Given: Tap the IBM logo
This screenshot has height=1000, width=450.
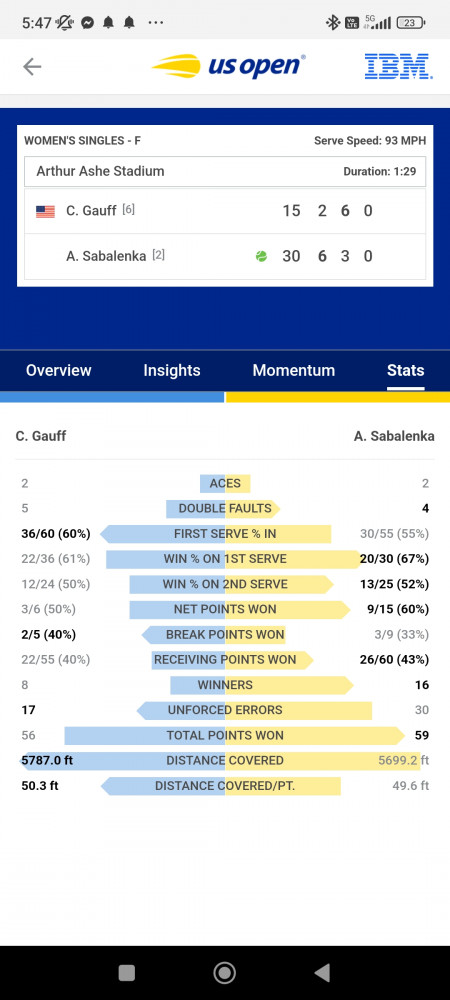Looking at the screenshot, I should coord(398,66).
